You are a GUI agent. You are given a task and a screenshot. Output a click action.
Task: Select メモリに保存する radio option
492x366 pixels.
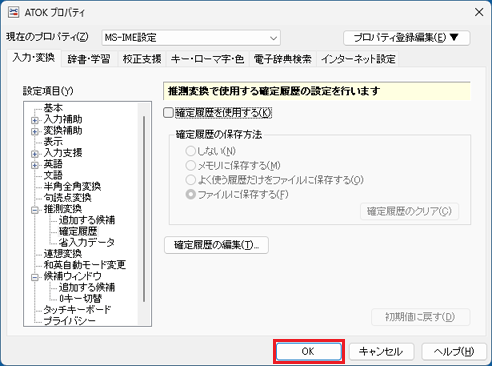pyautogui.click(x=190, y=165)
